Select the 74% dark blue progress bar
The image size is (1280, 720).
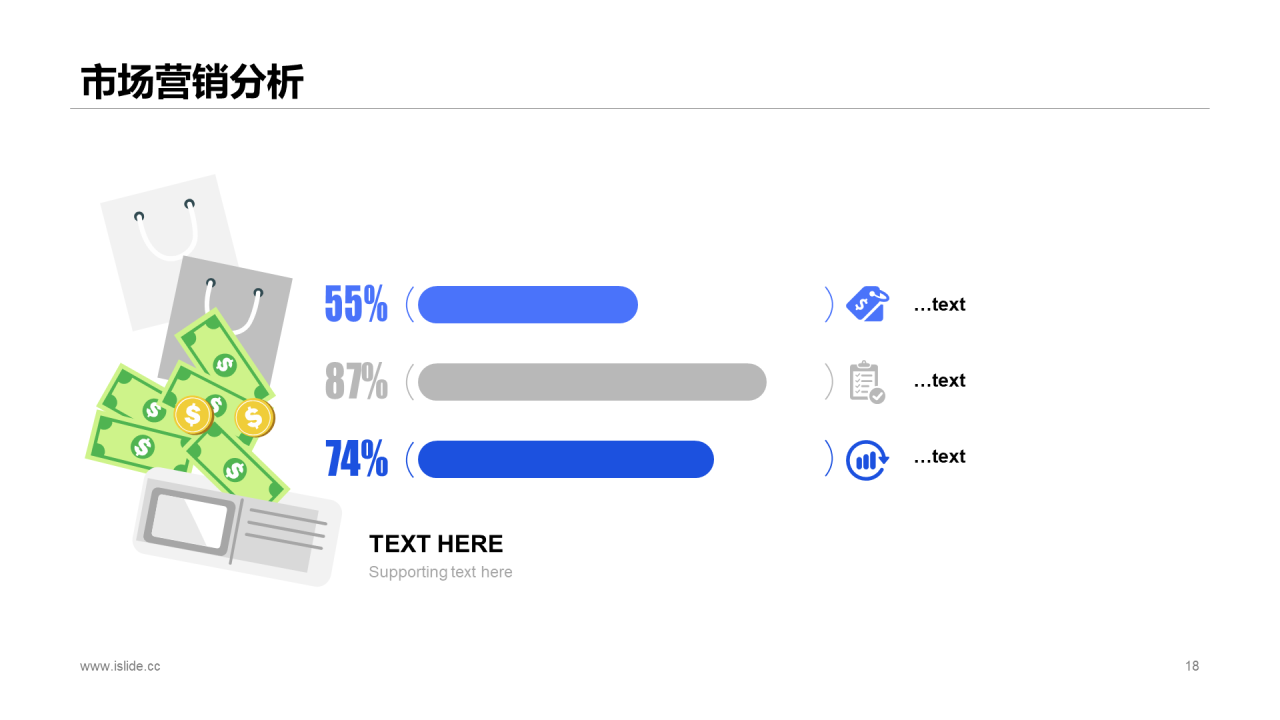pyautogui.click(x=566, y=459)
